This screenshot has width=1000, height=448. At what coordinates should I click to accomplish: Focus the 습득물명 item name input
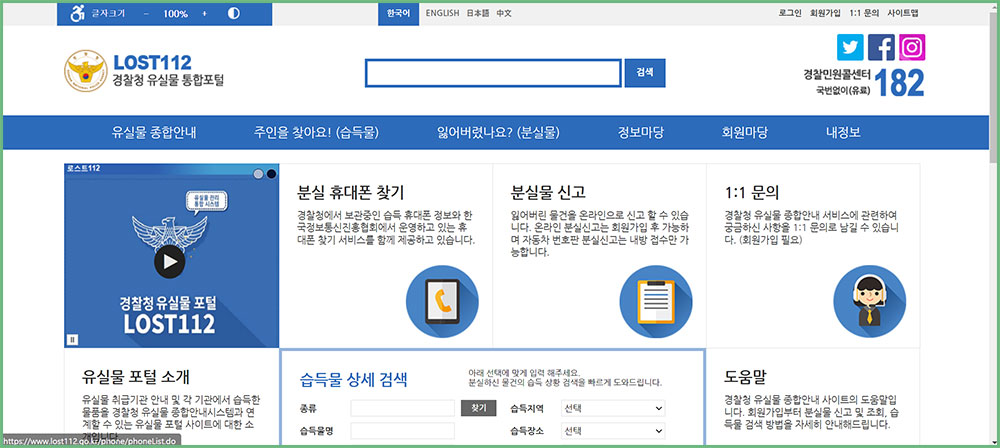click(402, 431)
